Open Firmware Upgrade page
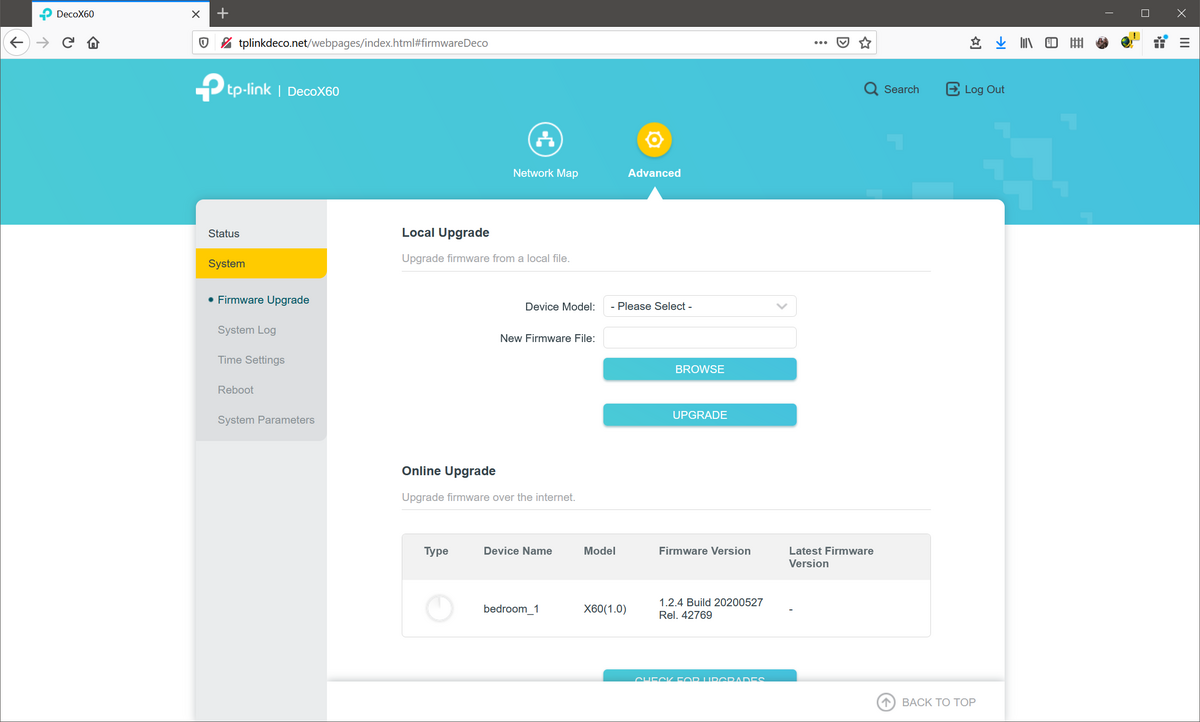The height and width of the screenshot is (722, 1200). pyautogui.click(x=263, y=300)
